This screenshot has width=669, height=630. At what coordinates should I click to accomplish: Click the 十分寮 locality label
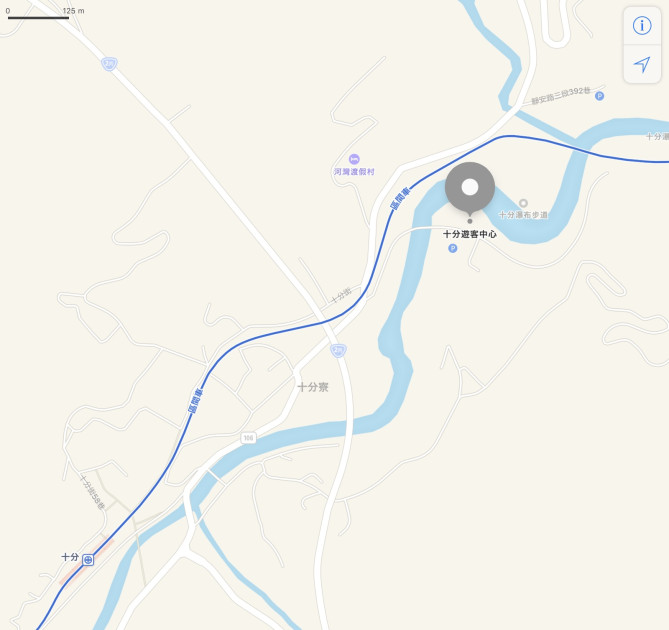(x=313, y=387)
